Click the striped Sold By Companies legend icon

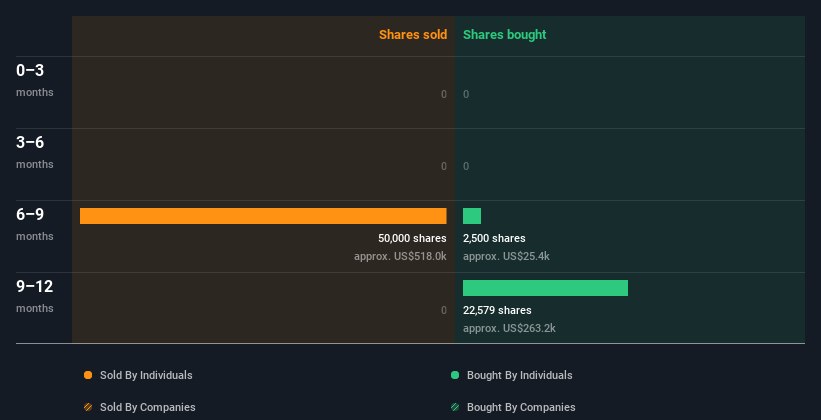click(x=88, y=407)
